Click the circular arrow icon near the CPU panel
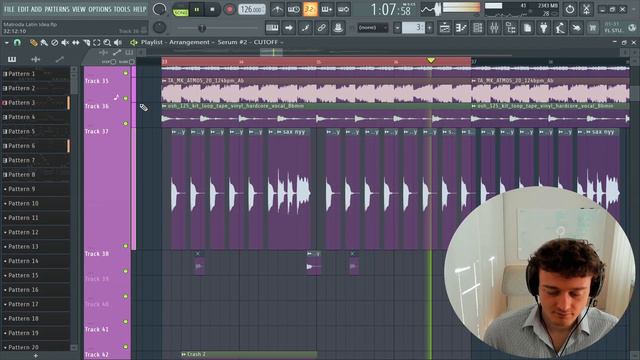Viewport: 640px width, 360px height. [x=570, y=9]
